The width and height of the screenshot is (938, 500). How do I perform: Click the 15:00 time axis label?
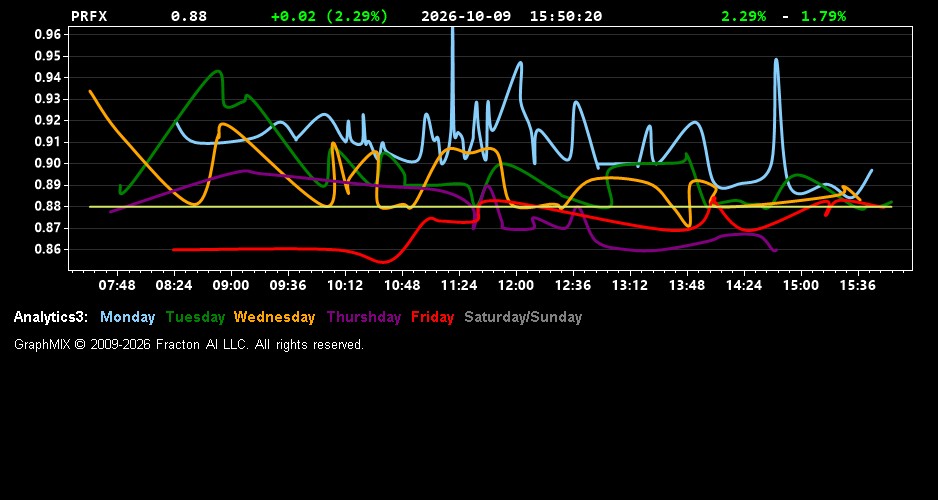(x=801, y=285)
